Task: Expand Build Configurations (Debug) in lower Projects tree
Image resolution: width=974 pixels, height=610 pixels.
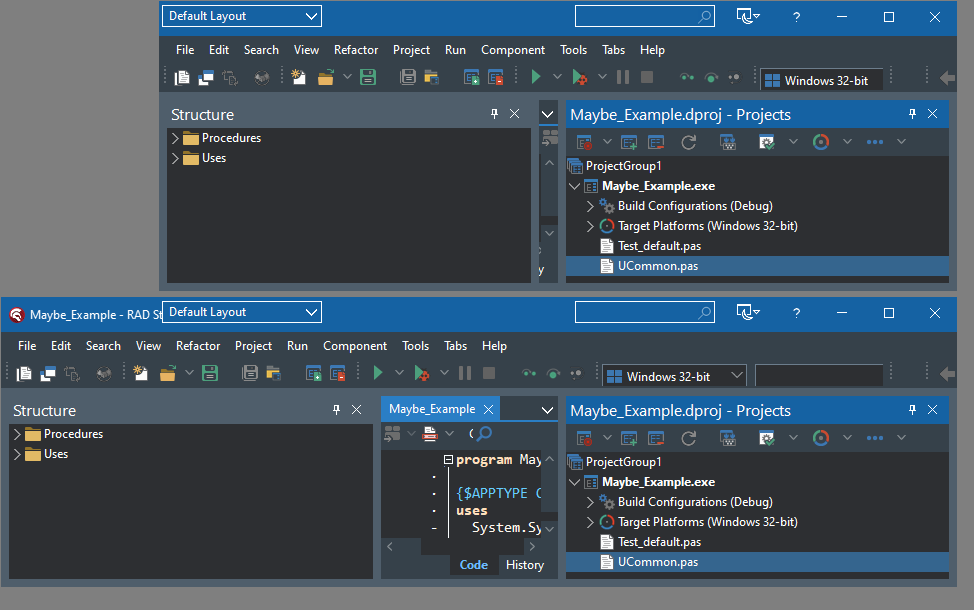Action: [590, 502]
